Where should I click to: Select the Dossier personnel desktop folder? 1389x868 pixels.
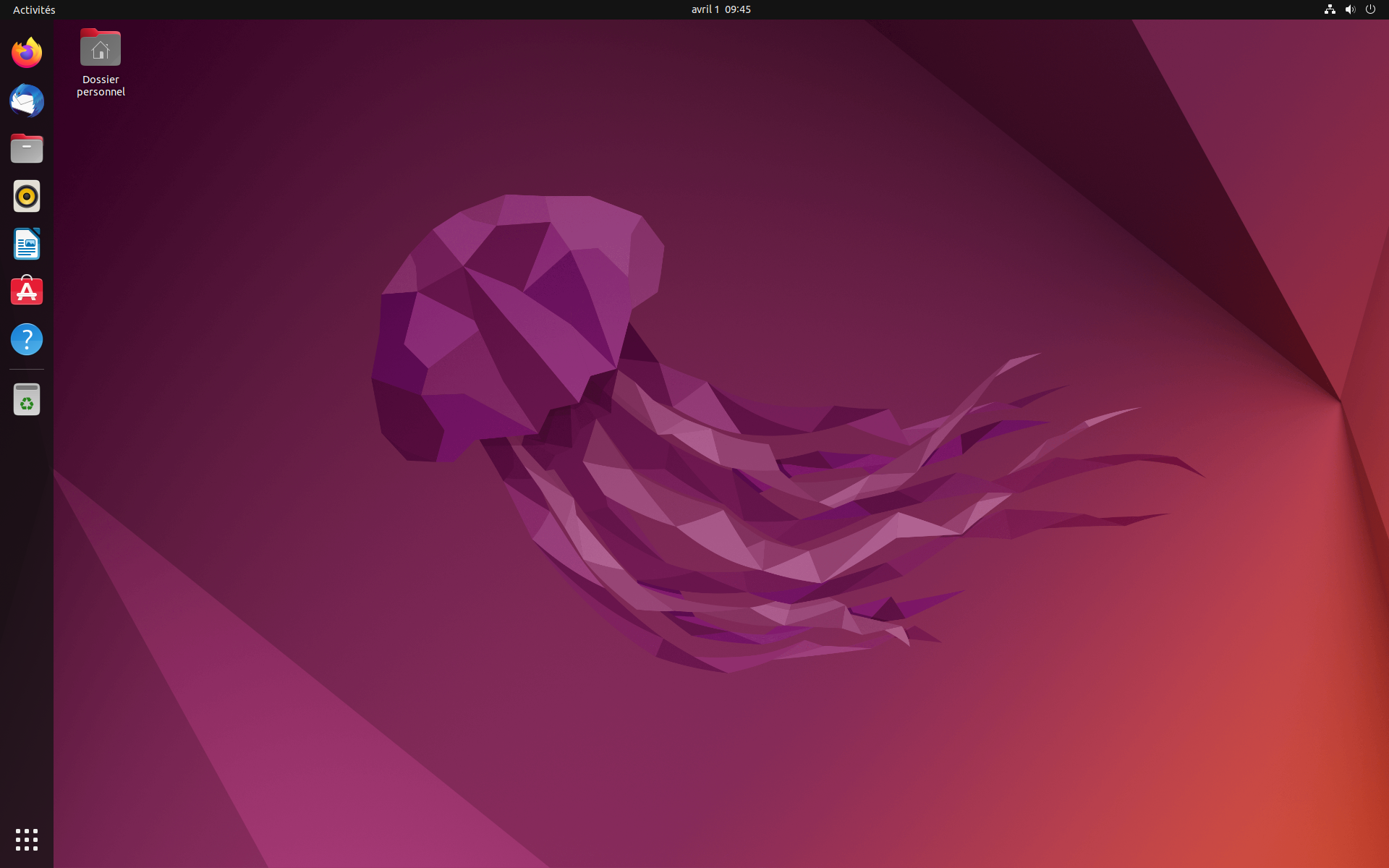[101, 63]
